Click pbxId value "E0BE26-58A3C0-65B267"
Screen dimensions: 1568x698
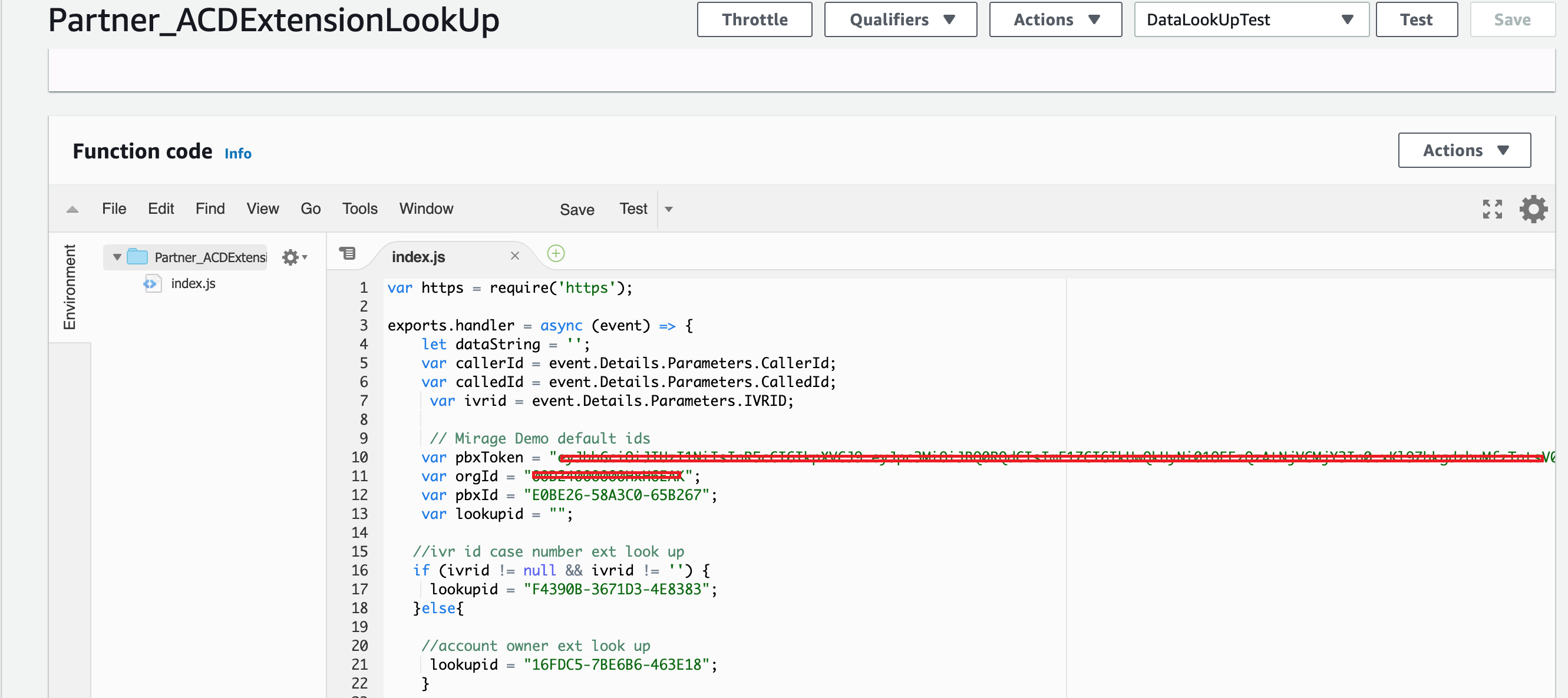tap(616, 495)
